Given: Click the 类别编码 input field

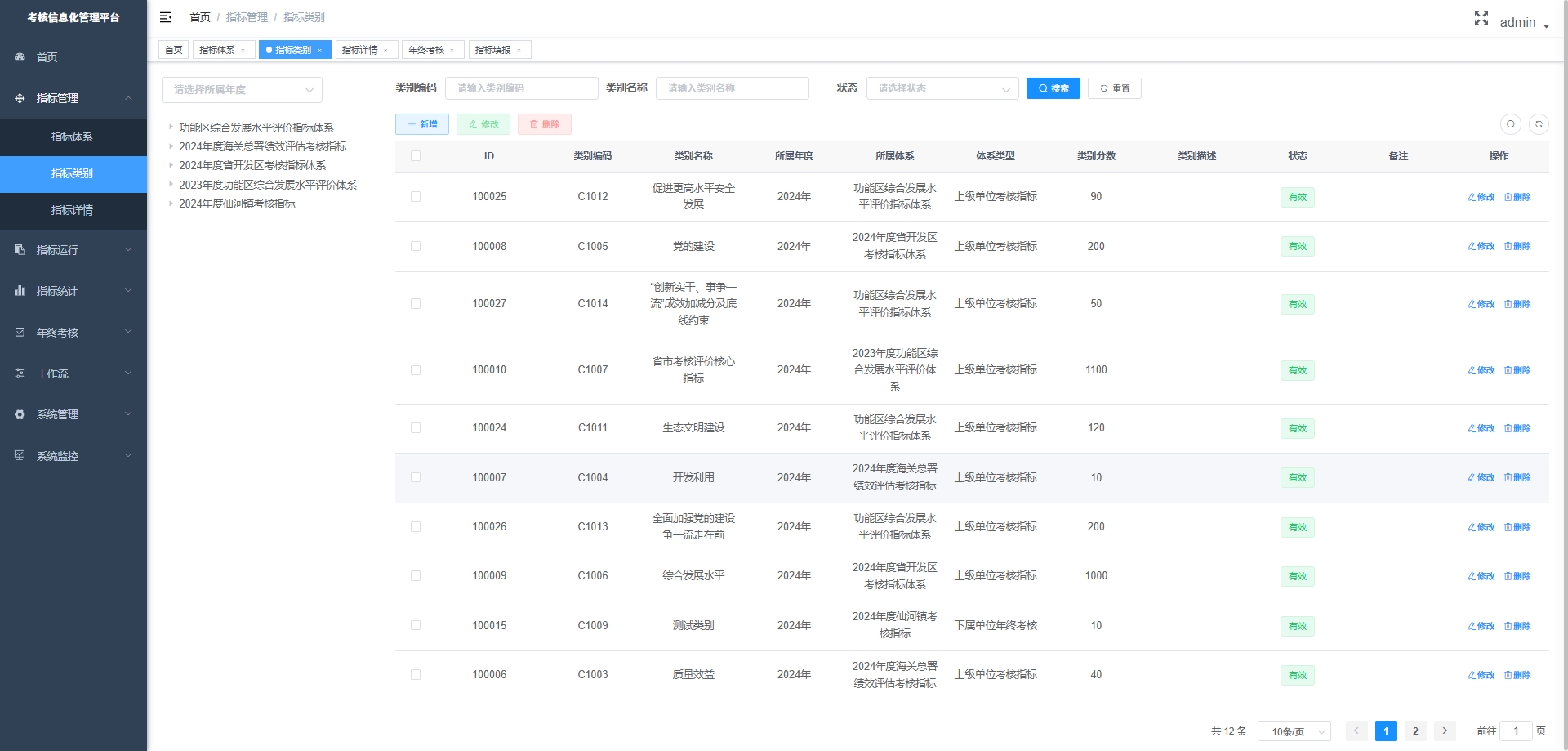Looking at the screenshot, I should click(521, 88).
